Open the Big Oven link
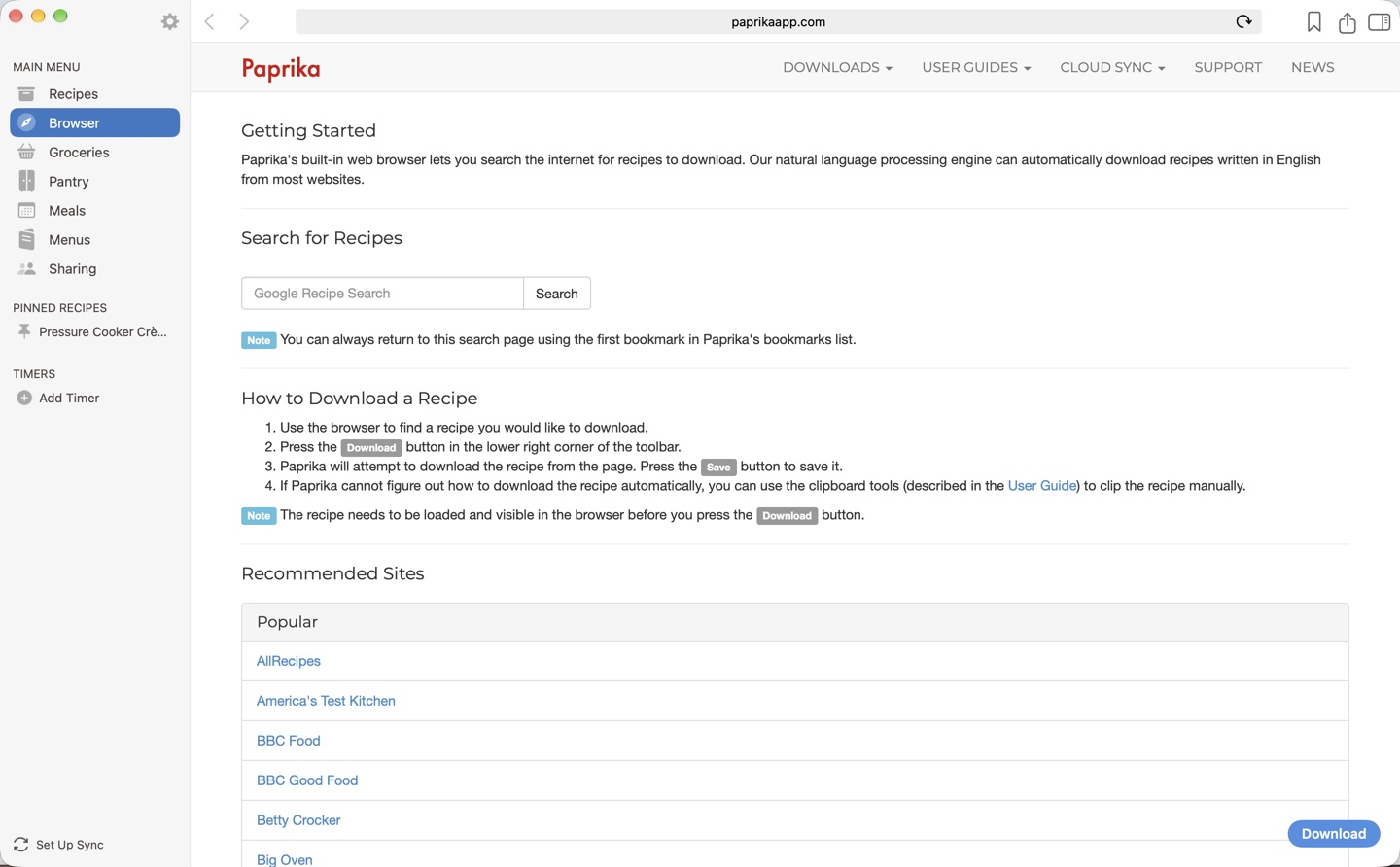The image size is (1400, 867). (285, 859)
